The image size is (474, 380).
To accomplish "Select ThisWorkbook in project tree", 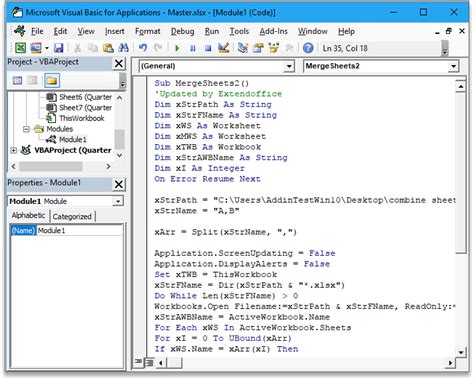I will pyautogui.click(x=76, y=118).
